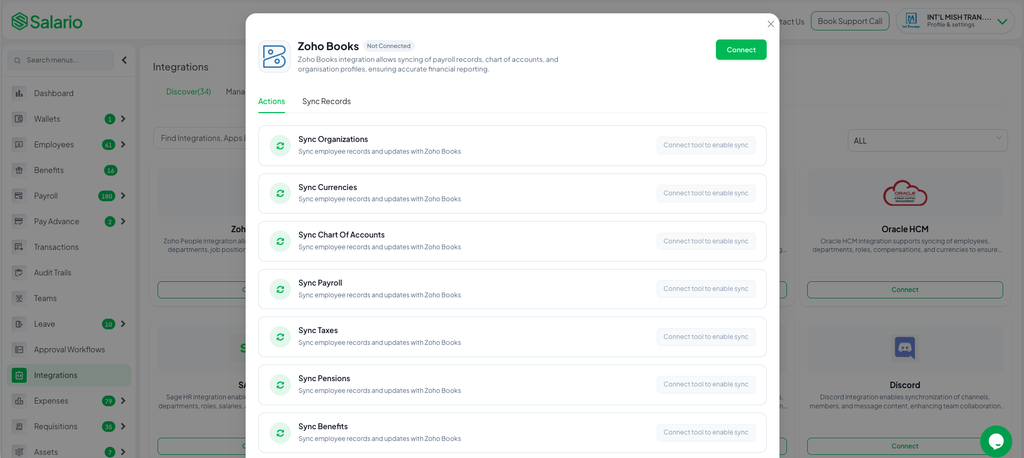Image resolution: width=1024 pixels, height=458 pixels.
Task: Focus the Search menus field
Action: [x=61, y=60]
